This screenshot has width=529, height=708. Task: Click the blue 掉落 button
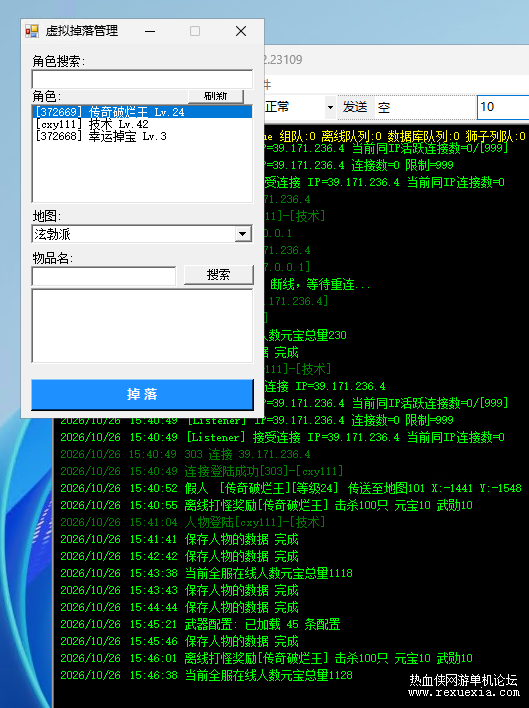click(x=142, y=394)
